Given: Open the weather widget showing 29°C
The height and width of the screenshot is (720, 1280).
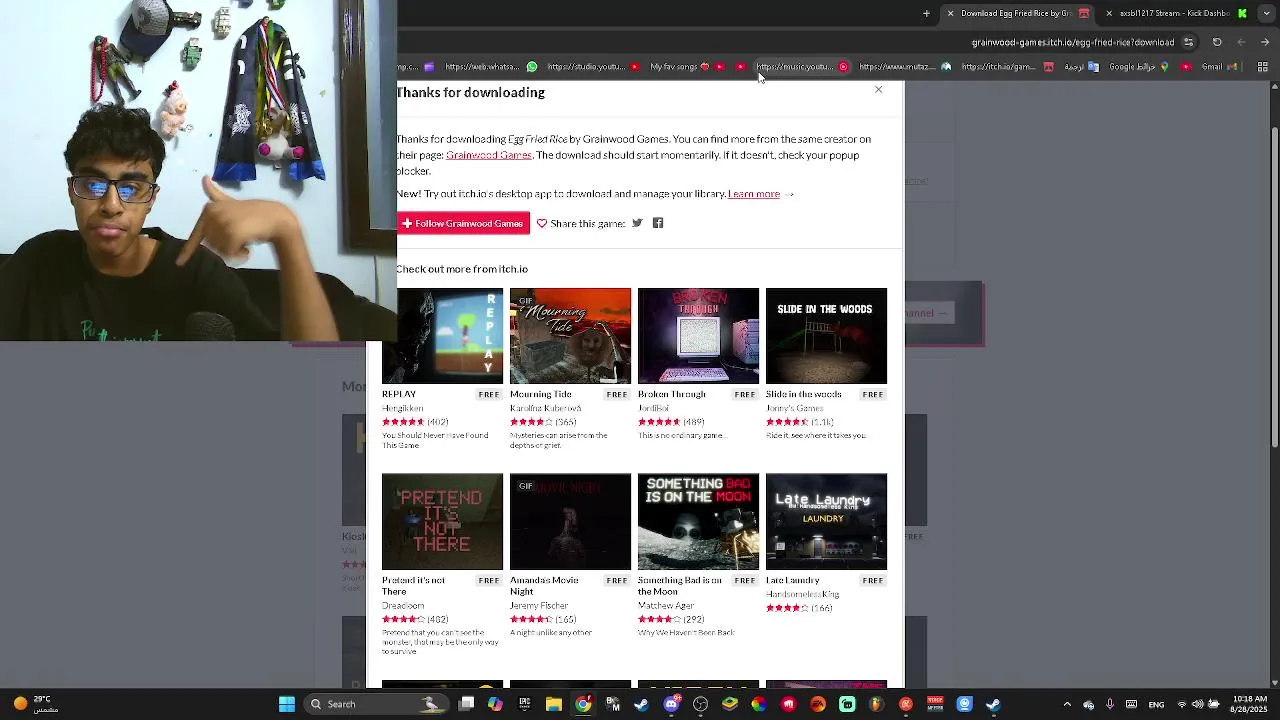Looking at the screenshot, I should (x=33, y=704).
